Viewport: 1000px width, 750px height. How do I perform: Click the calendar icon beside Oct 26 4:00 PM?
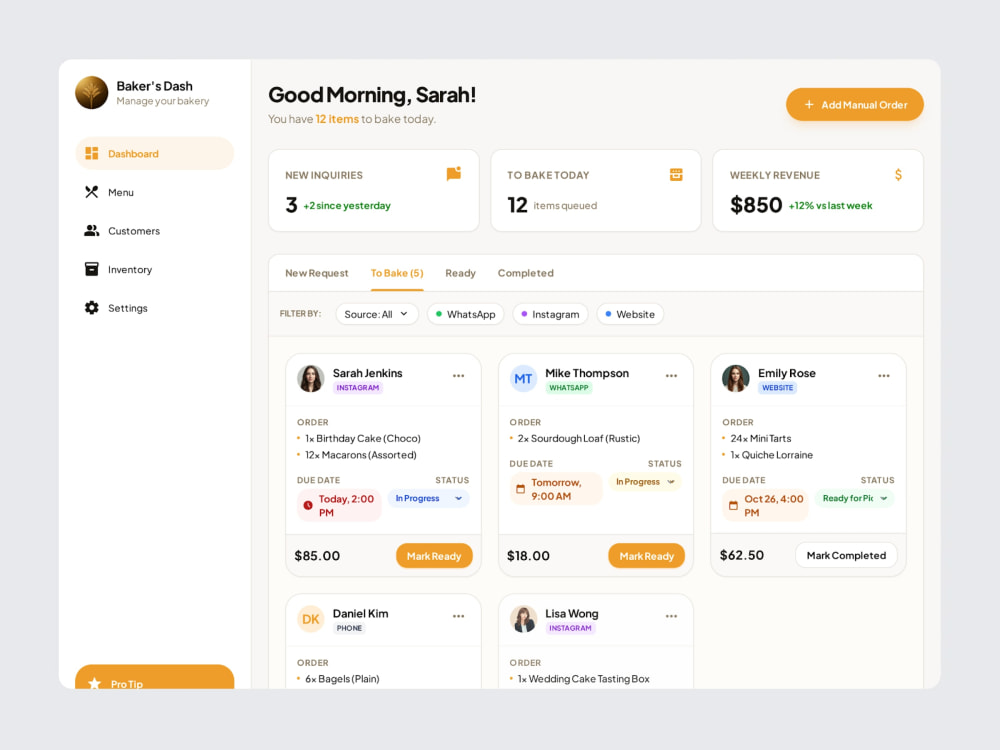pyautogui.click(x=733, y=505)
